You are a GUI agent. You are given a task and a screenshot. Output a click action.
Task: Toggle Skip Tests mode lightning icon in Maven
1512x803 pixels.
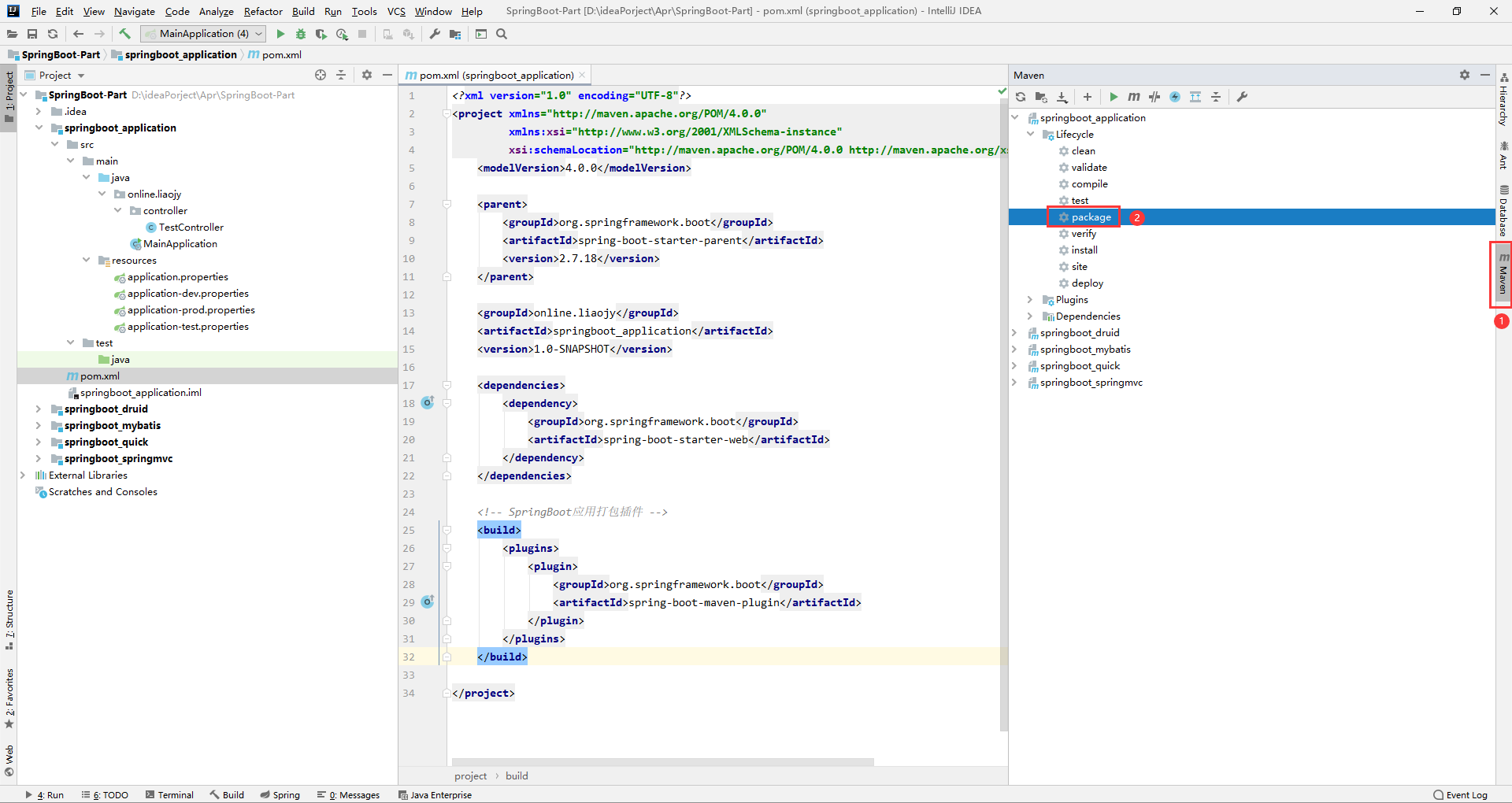(1175, 97)
